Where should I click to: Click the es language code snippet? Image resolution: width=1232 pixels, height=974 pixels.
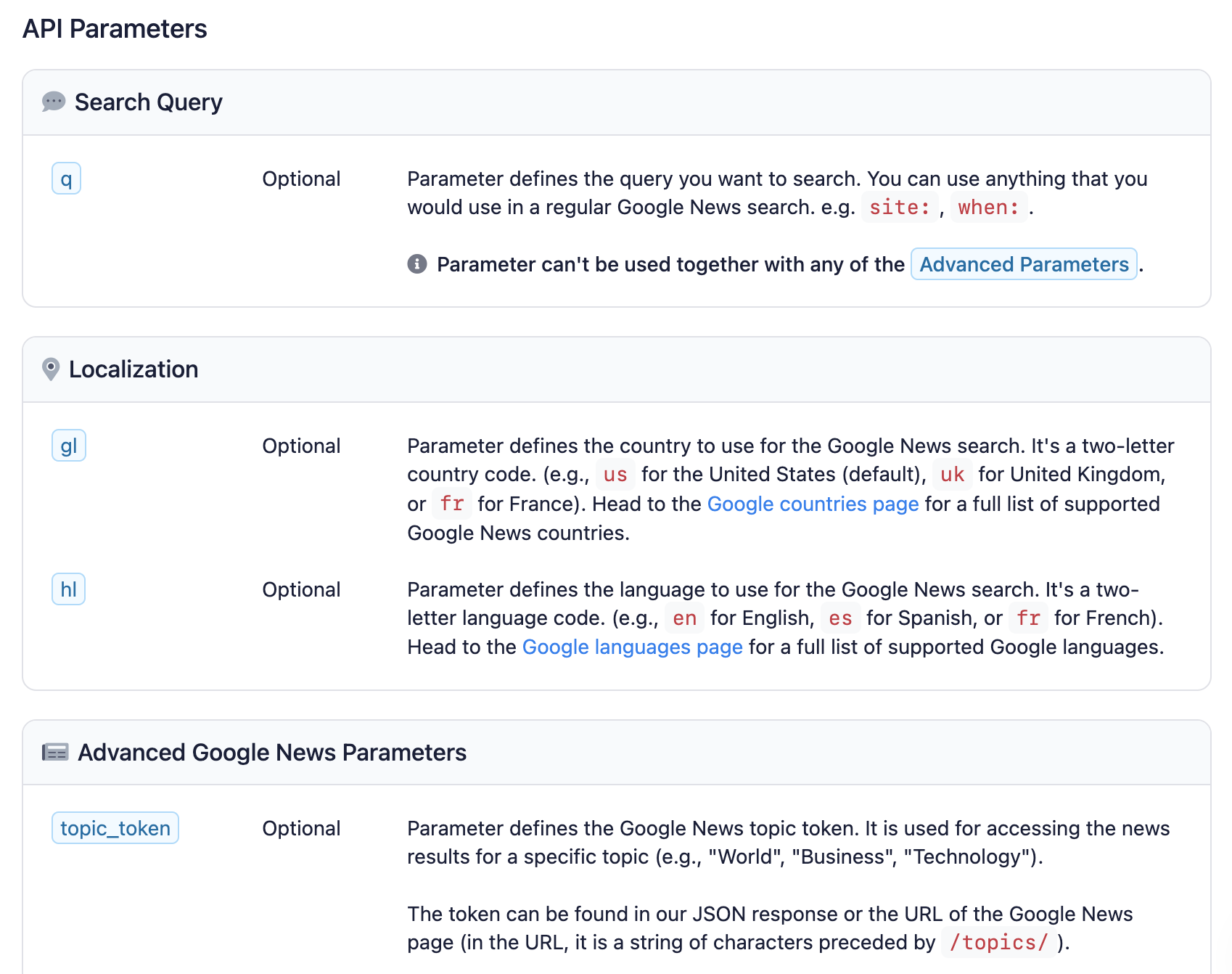pyautogui.click(x=840, y=618)
